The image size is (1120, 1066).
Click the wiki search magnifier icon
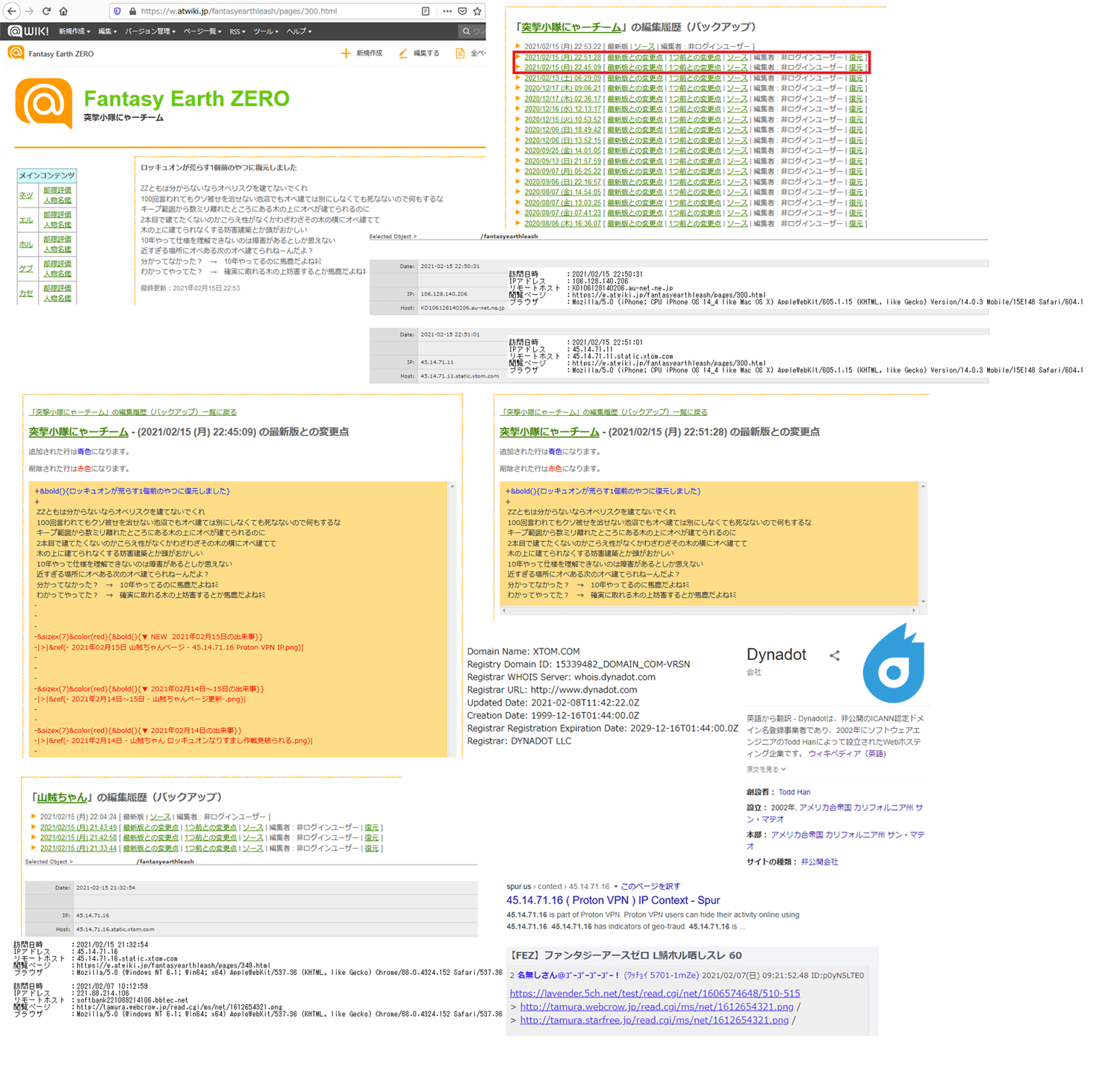[466, 31]
